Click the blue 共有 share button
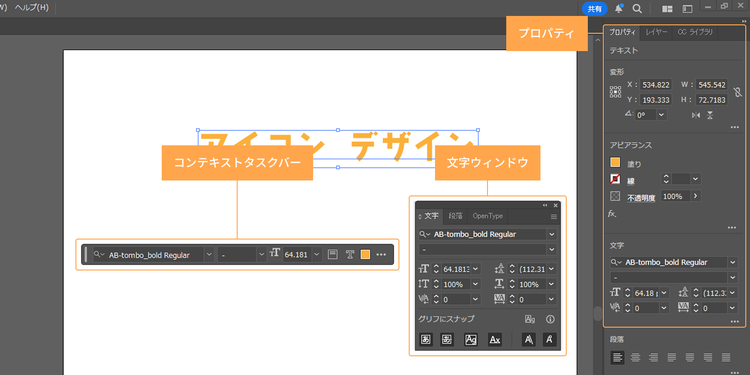Viewport: 750px width, 375px height. [x=595, y=9]
